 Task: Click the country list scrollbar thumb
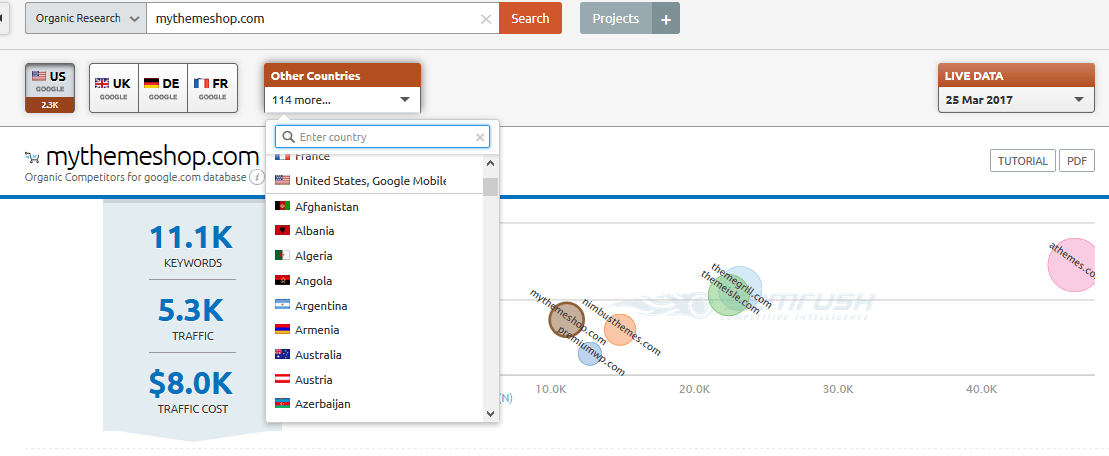(490, 187)
